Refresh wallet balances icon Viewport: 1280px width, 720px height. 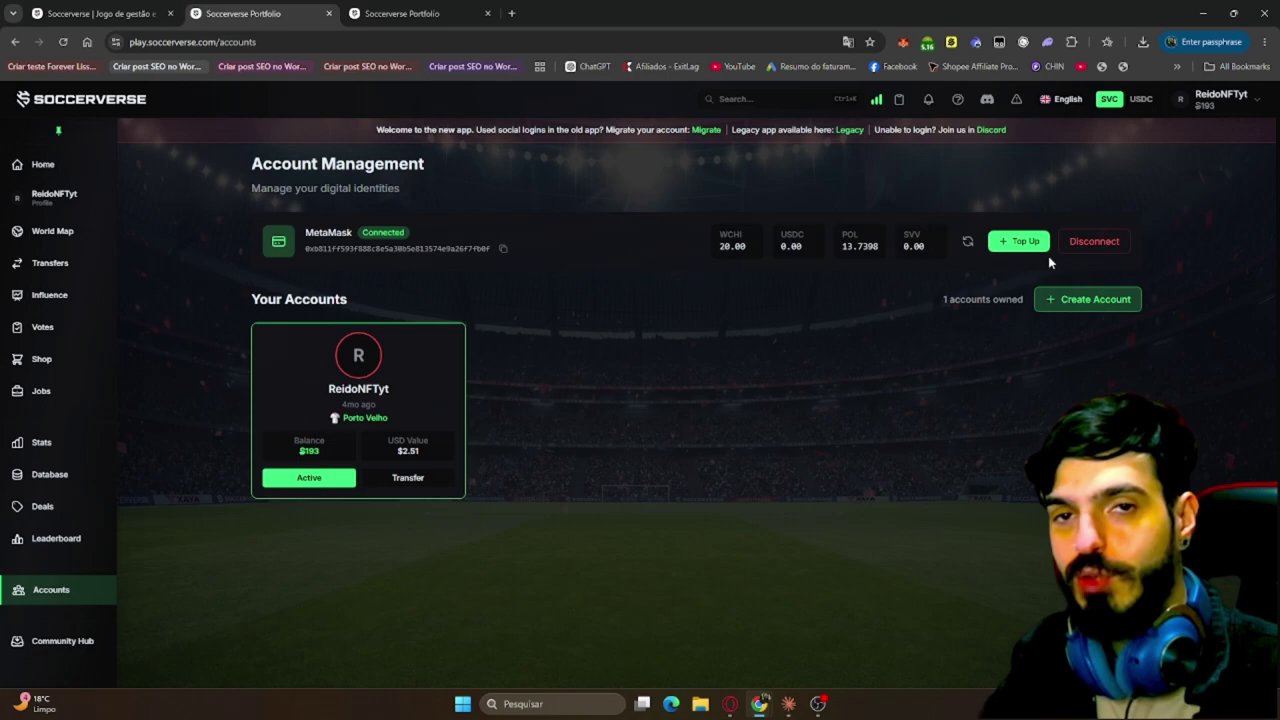coord(967,241)
